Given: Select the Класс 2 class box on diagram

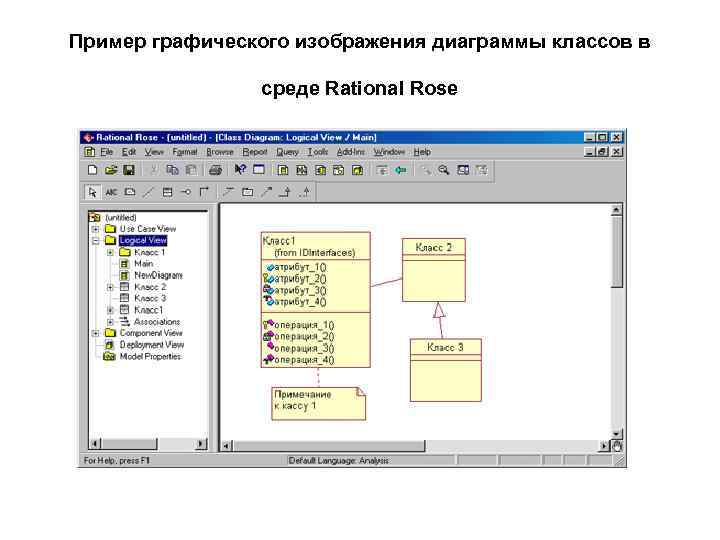Looking at the screenshot, I should pyautogui.click(x=433, y=270).
